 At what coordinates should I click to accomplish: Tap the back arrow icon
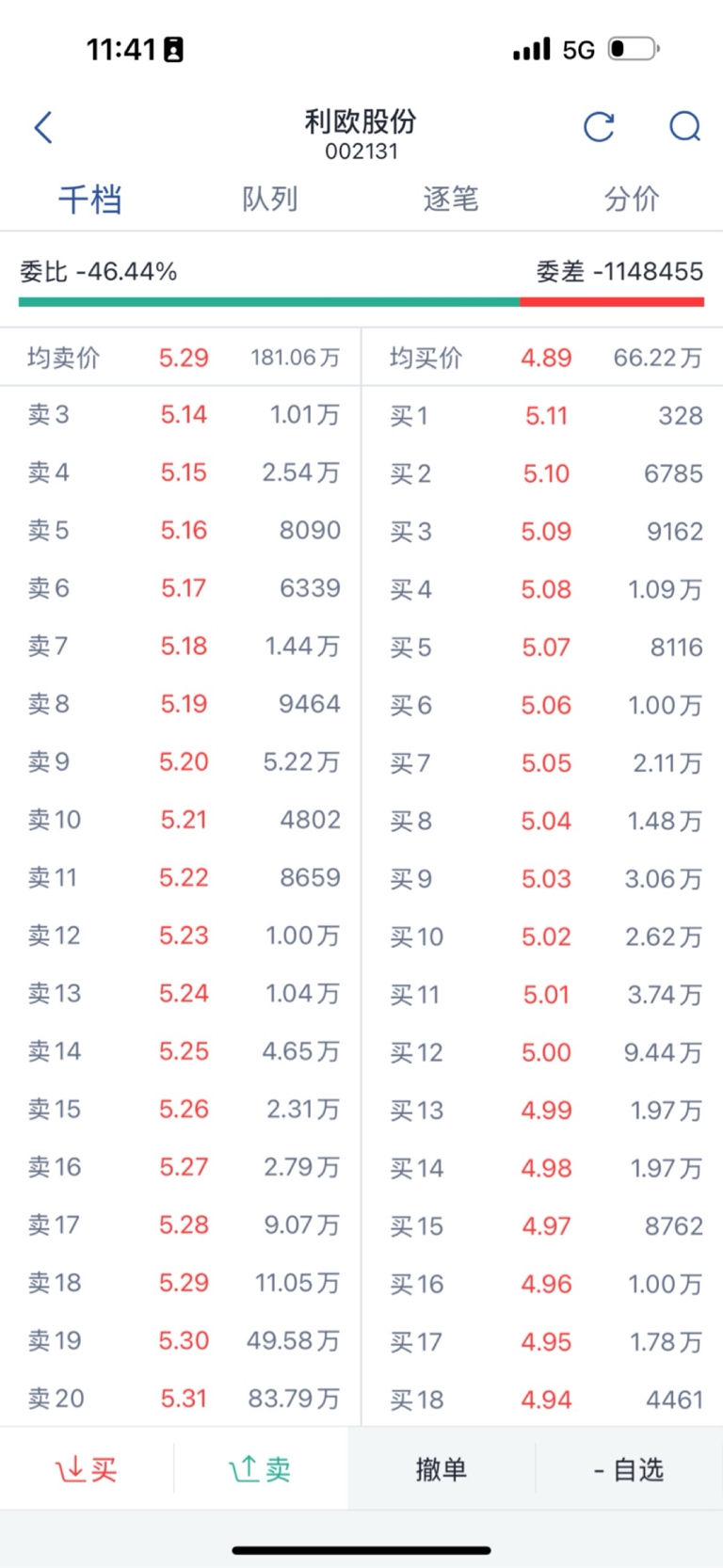click(43, 127)
